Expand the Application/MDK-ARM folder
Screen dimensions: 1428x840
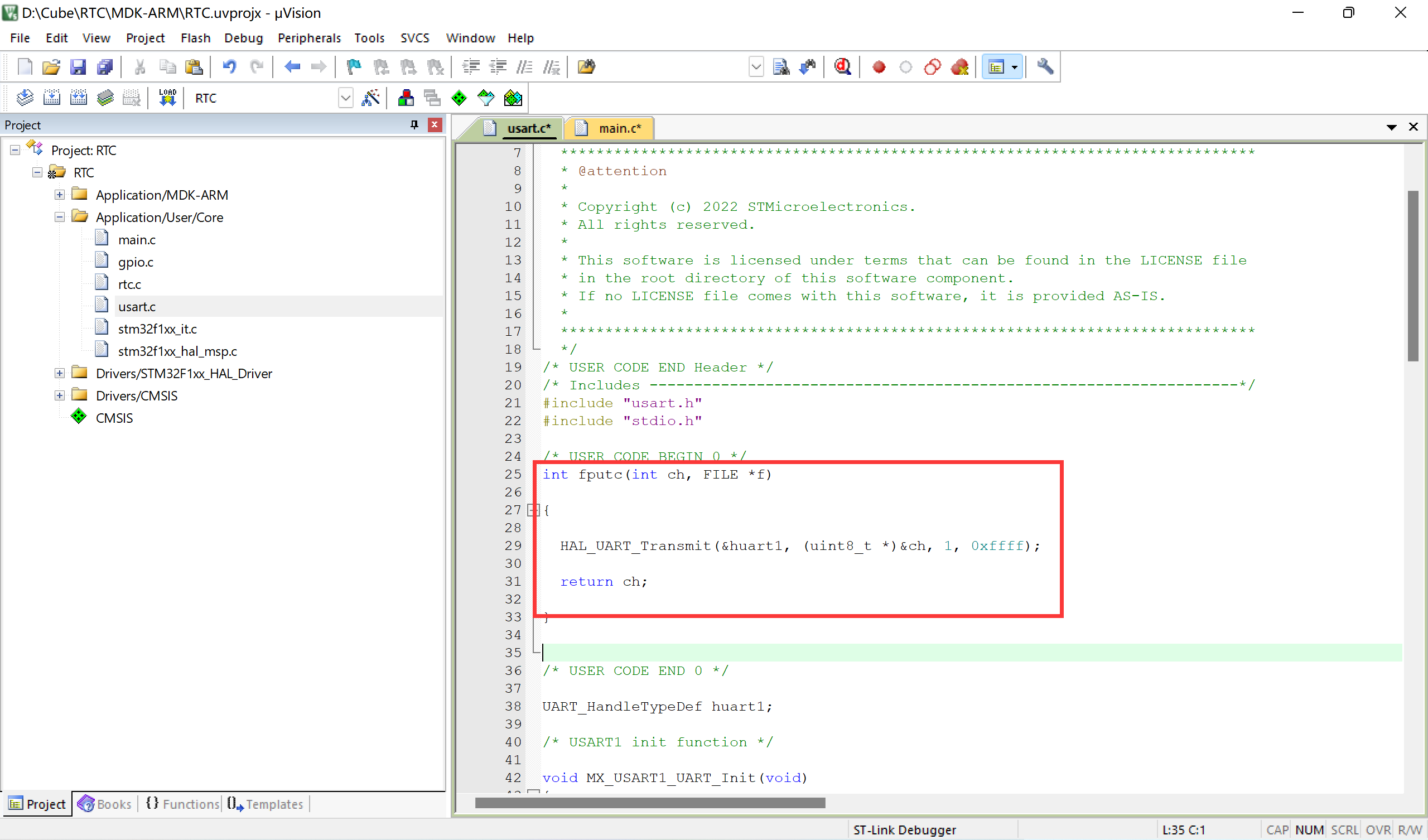(x=60, y=195)
